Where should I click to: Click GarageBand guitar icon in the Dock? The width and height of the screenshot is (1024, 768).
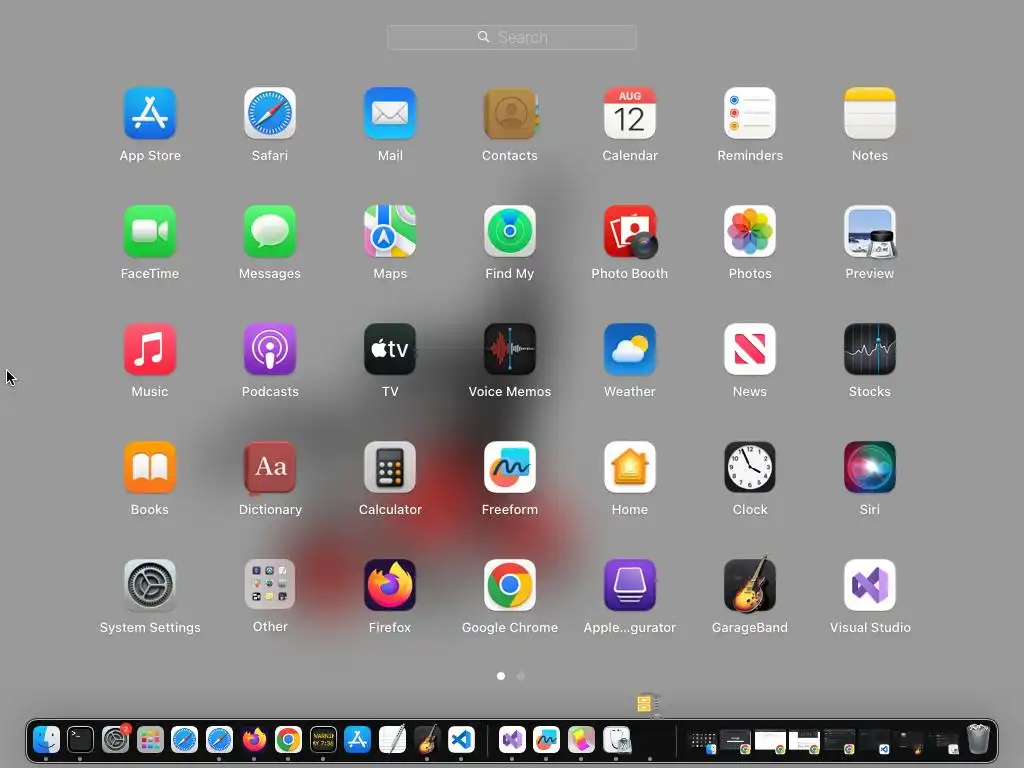pyautogui.click(x=426, y=740)
